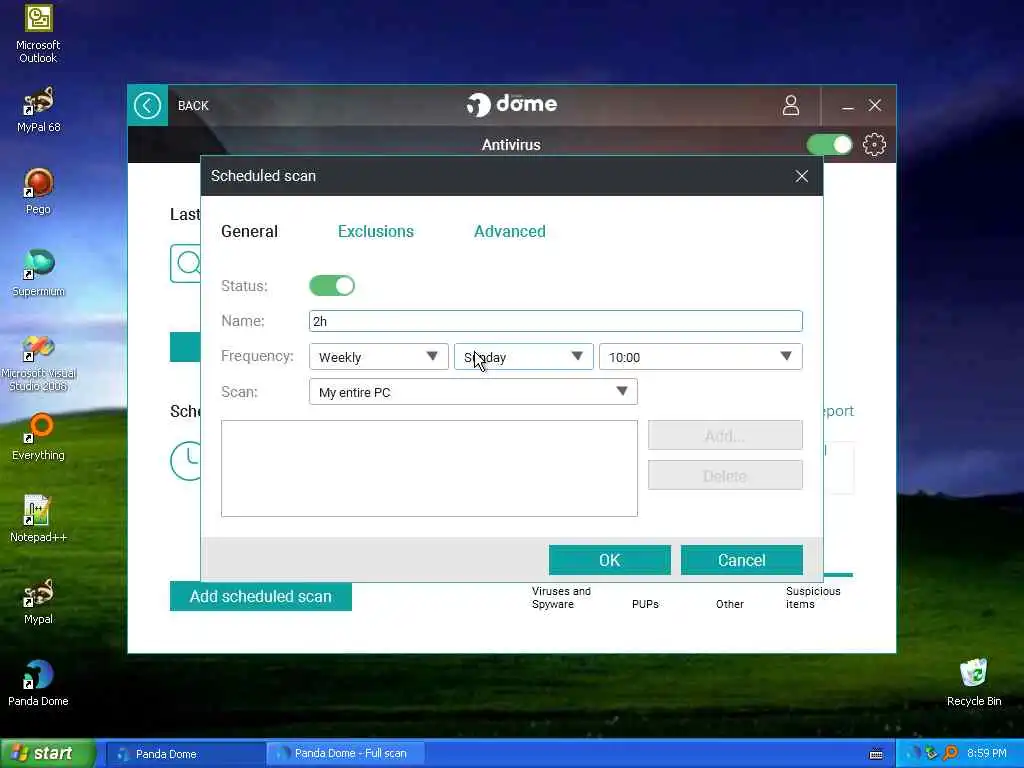Switch to Panda Dome - Full scan taskbar button
1024x768 pixels.
[x=346, y=753]
